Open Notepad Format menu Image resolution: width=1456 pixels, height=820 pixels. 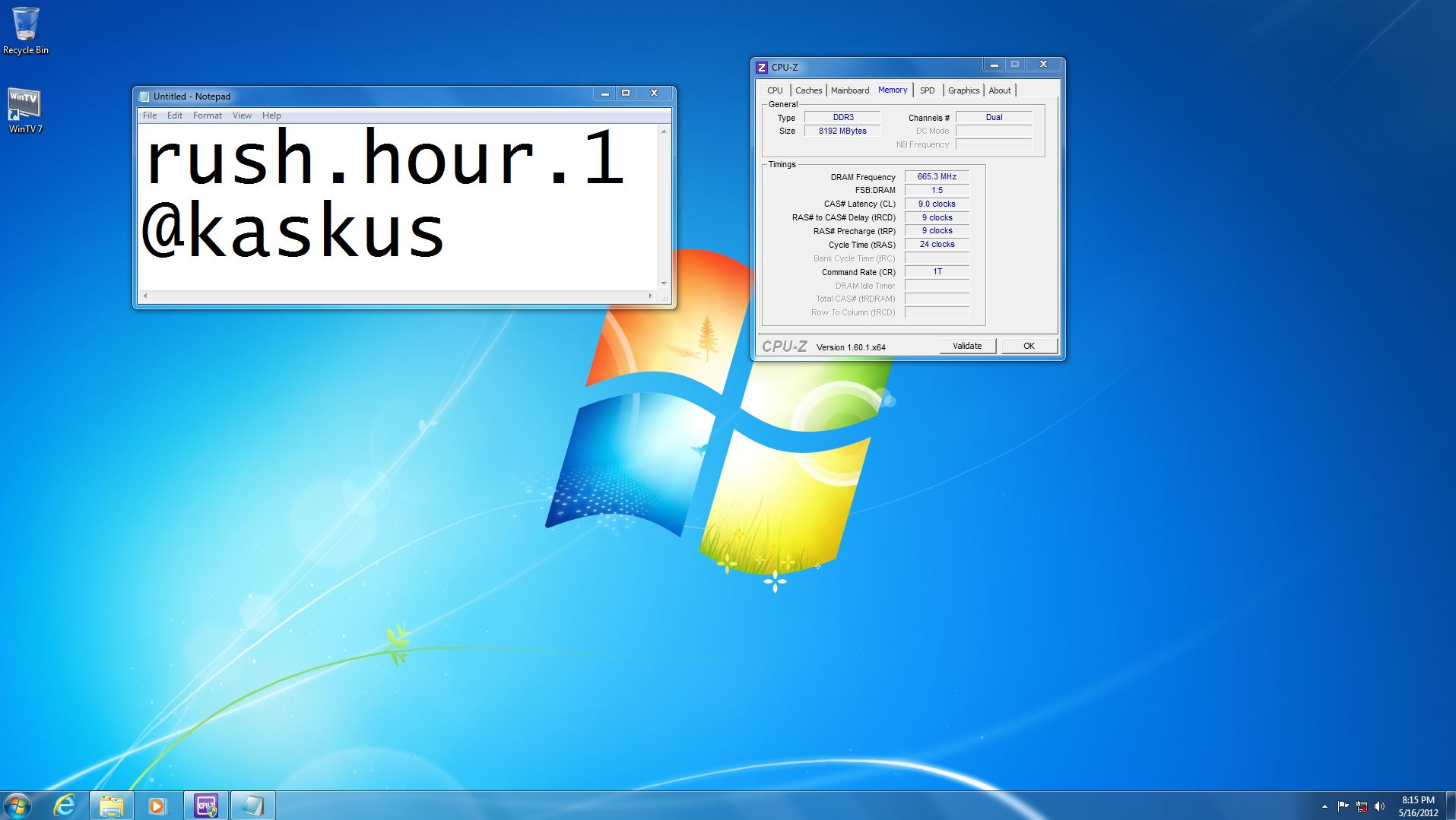coord(208,116)
